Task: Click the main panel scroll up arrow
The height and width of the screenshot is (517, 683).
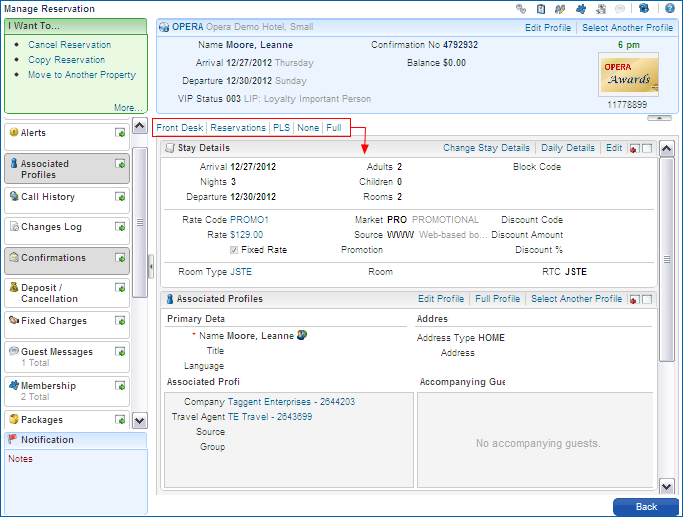Action: (666, 149)
